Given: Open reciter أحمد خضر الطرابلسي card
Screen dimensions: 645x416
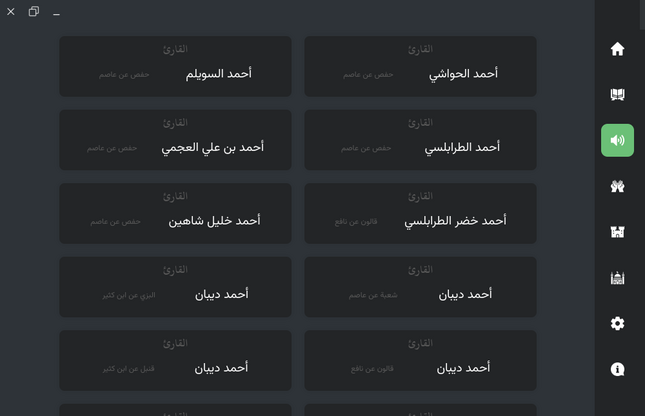Looking at the screenshot, I should (x=420, y=213).
